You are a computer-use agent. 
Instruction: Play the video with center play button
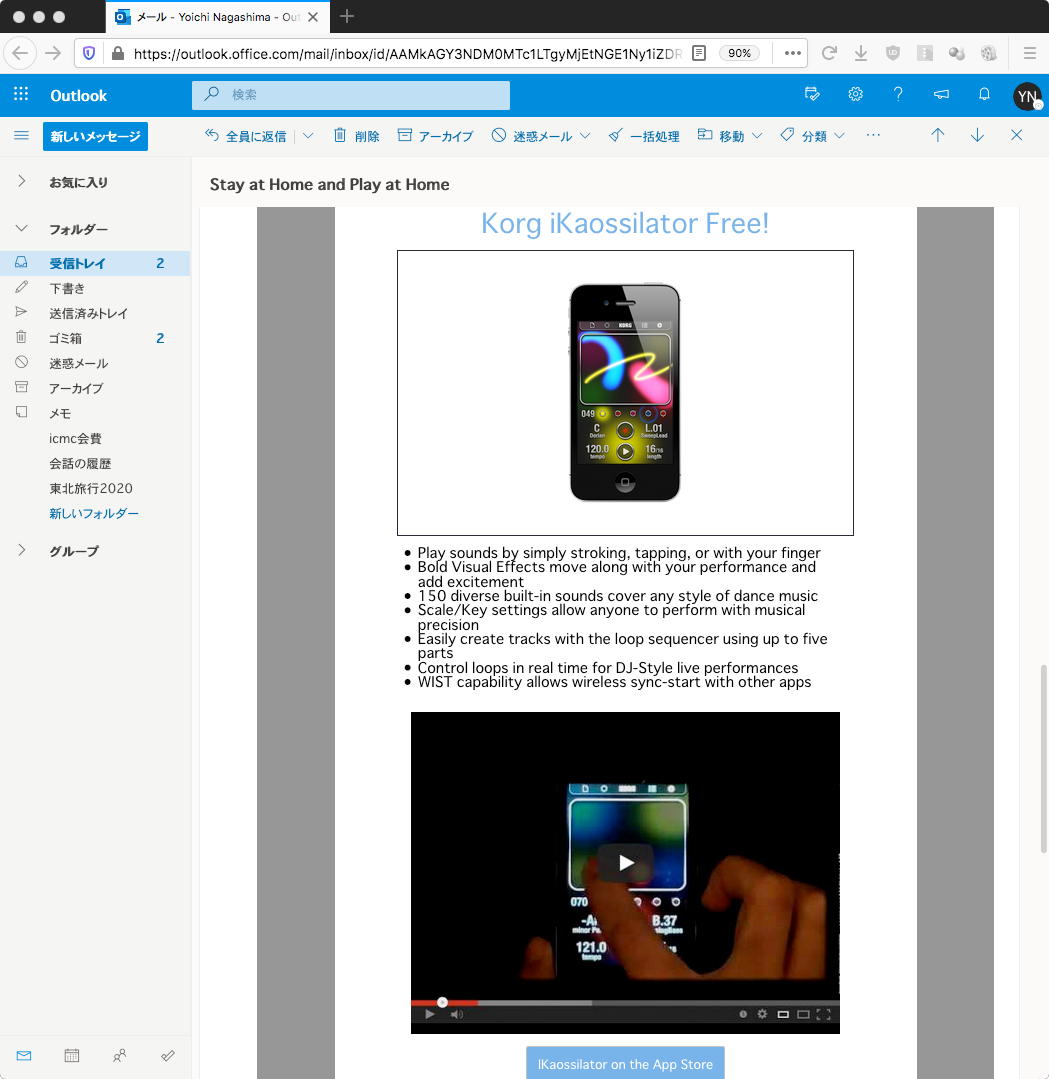pyautogui.click(x=625, y=862)
